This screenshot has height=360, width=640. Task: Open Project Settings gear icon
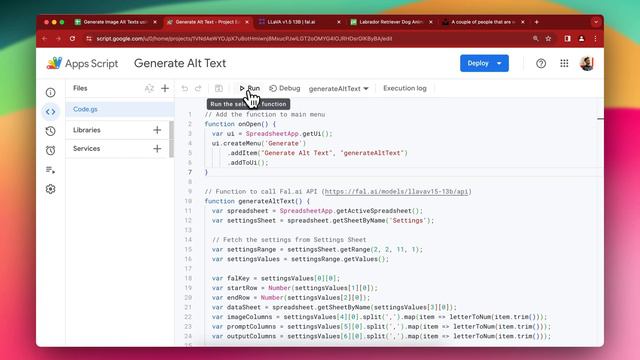tap(51, 189)
